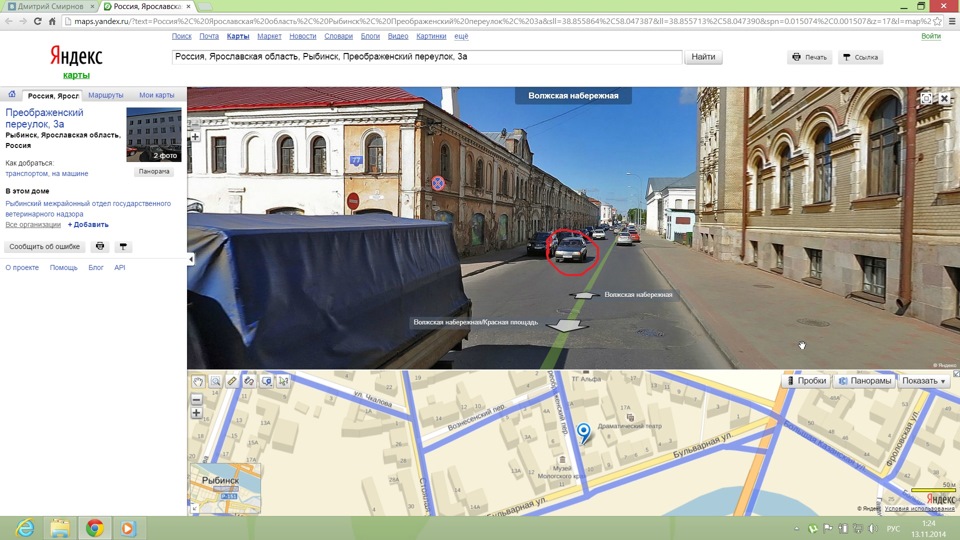The width and height of the screenshot is (960, 540).
Task: Open File Explorer from taskbar
Action: [x=59, y=528]
